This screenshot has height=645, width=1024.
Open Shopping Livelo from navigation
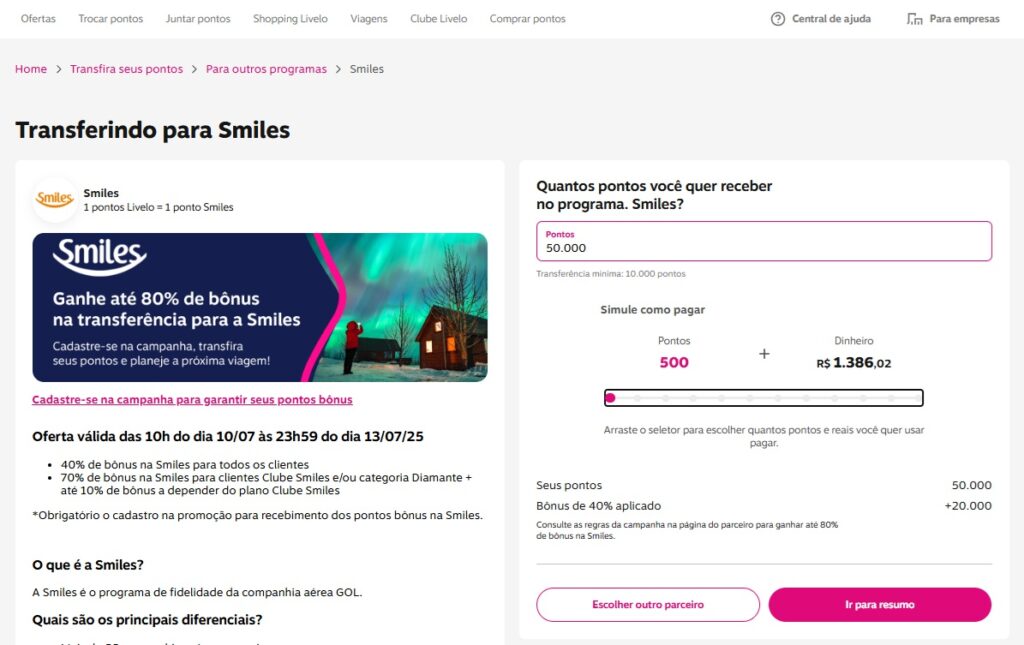[290, 19]
